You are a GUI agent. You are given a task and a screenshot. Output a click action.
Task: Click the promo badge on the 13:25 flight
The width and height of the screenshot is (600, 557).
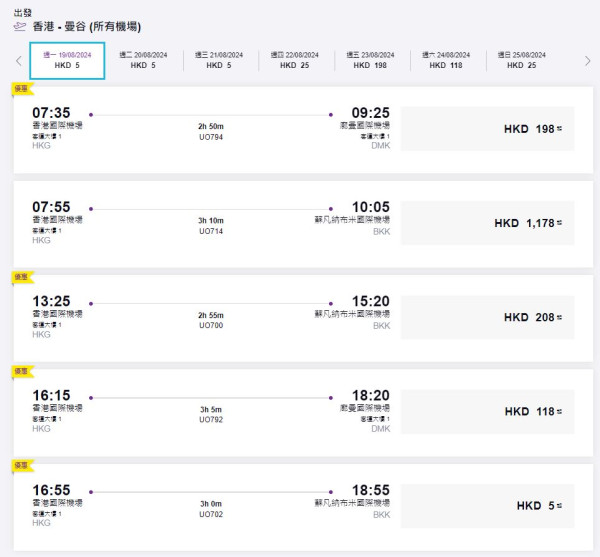[23, 277]
